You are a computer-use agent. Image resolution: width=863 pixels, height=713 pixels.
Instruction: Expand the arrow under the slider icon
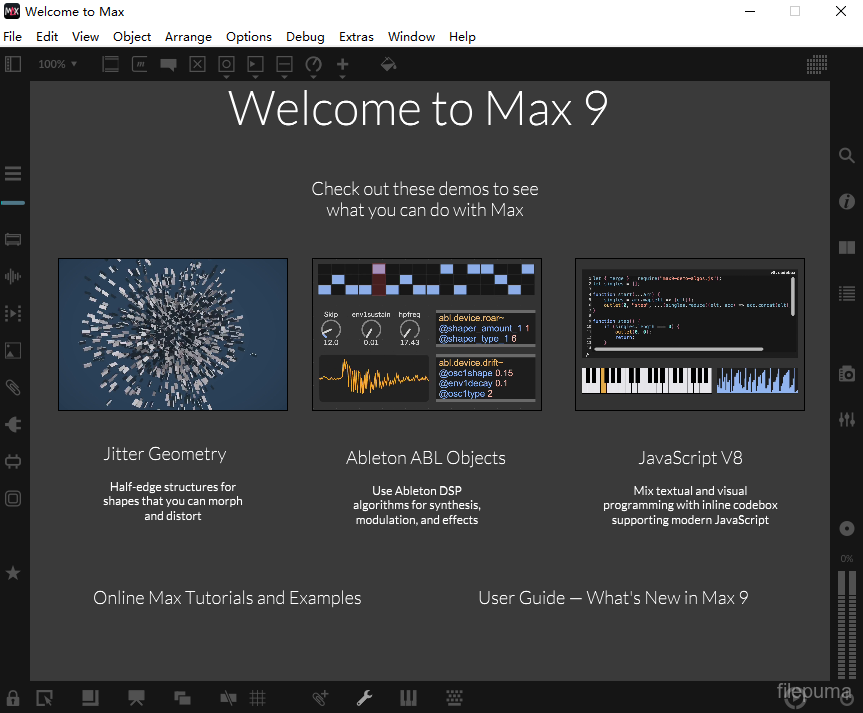tap(285, 77)
